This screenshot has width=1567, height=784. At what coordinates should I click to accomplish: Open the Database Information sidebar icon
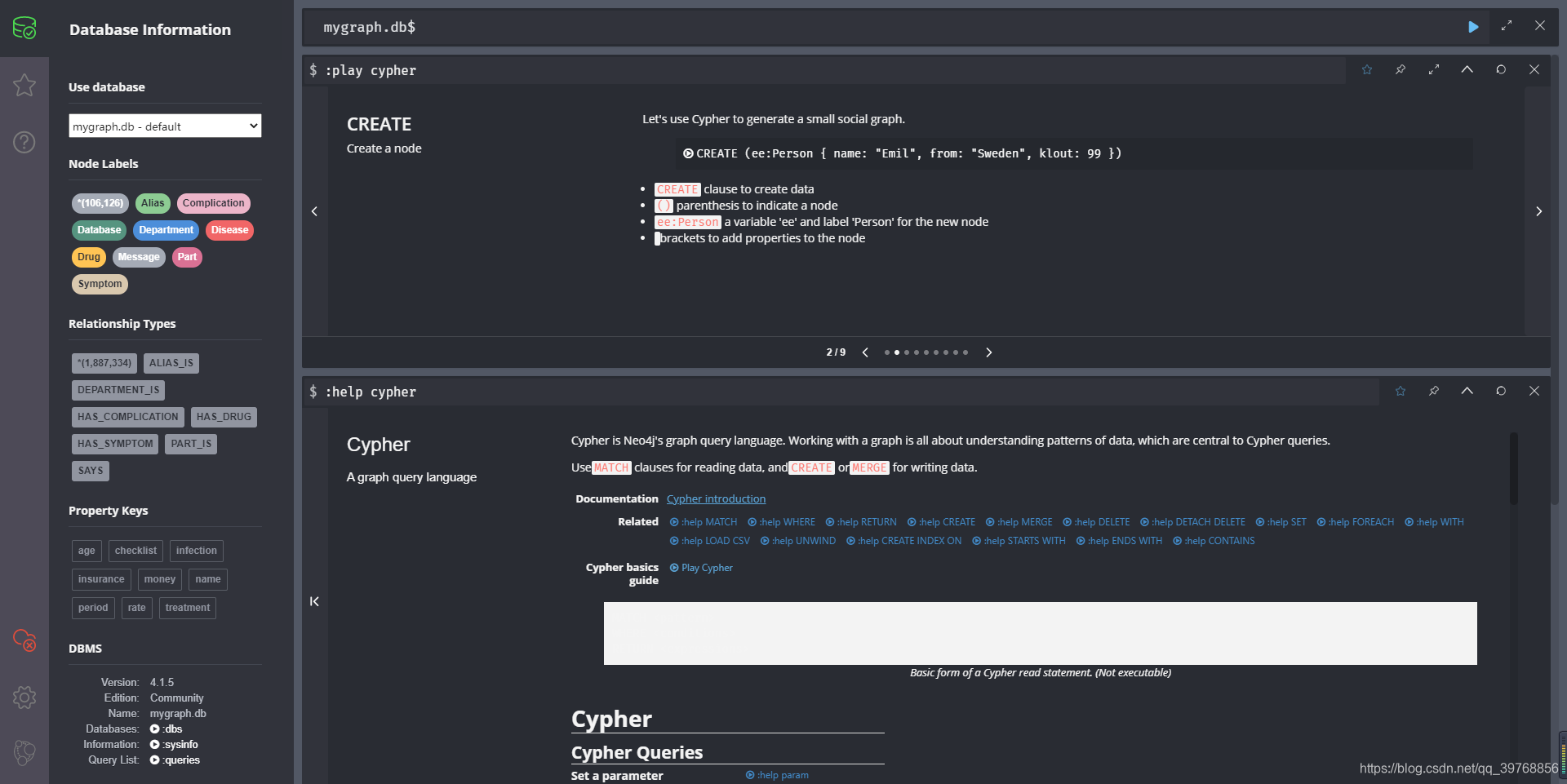coord(24,29)
